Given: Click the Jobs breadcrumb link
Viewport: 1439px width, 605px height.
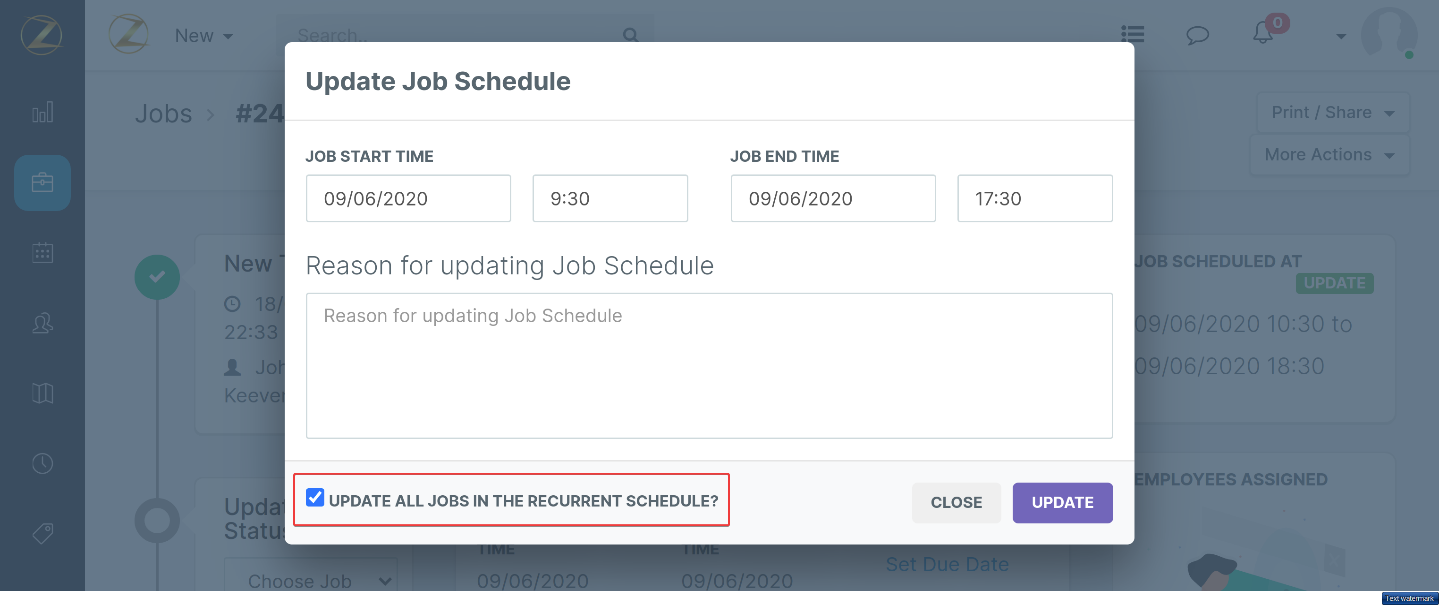Looking at the screenshot, I should [163, 114].
